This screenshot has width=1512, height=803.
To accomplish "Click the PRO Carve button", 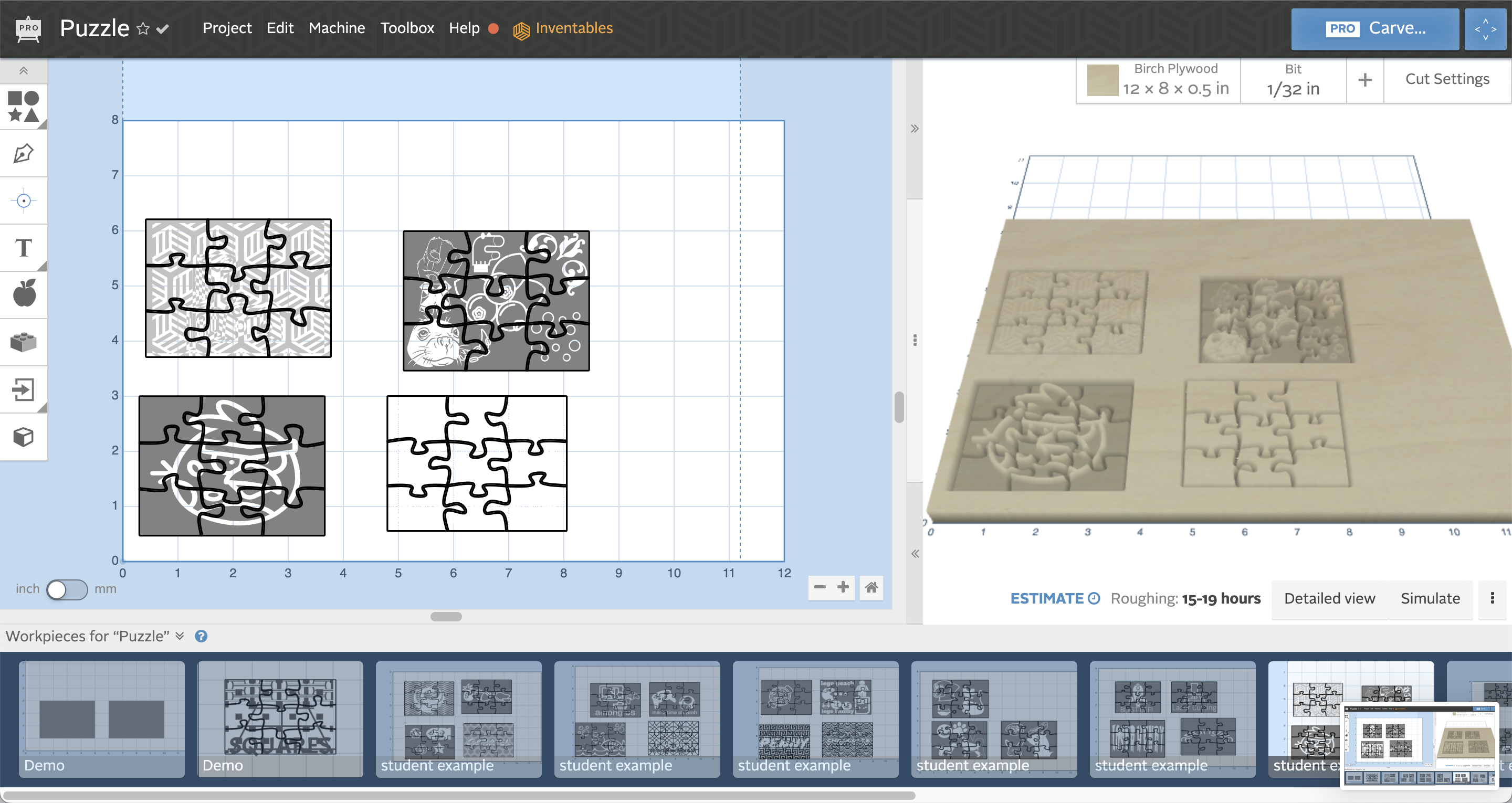I will point(1374,29).
